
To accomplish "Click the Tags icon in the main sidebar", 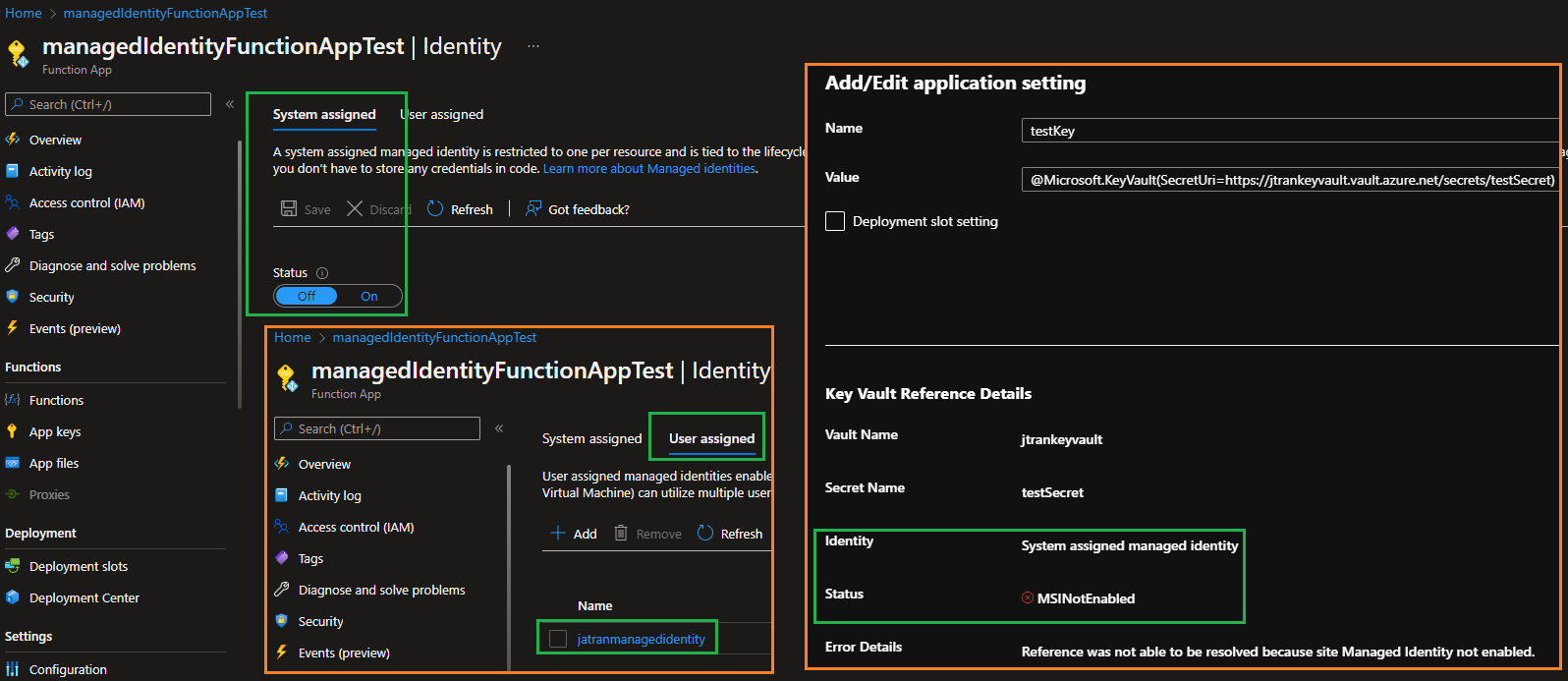I will click(x=13, y=234).
